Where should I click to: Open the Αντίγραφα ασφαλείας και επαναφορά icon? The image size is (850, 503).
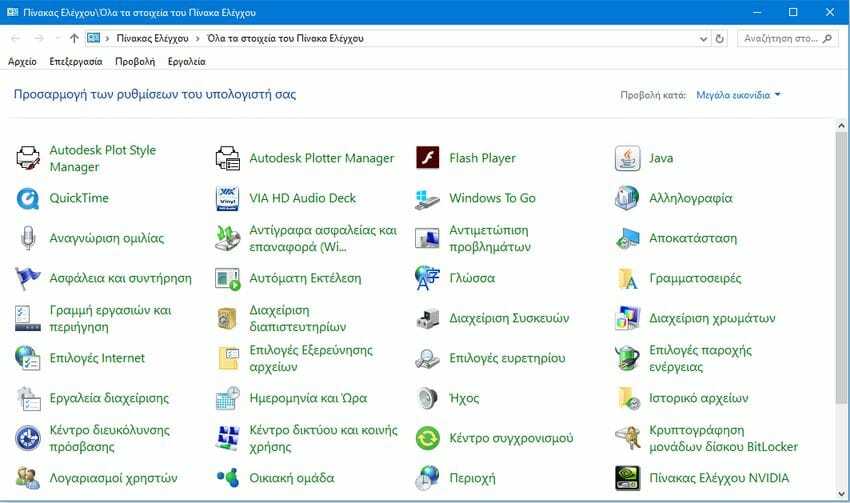pos(228,238)
